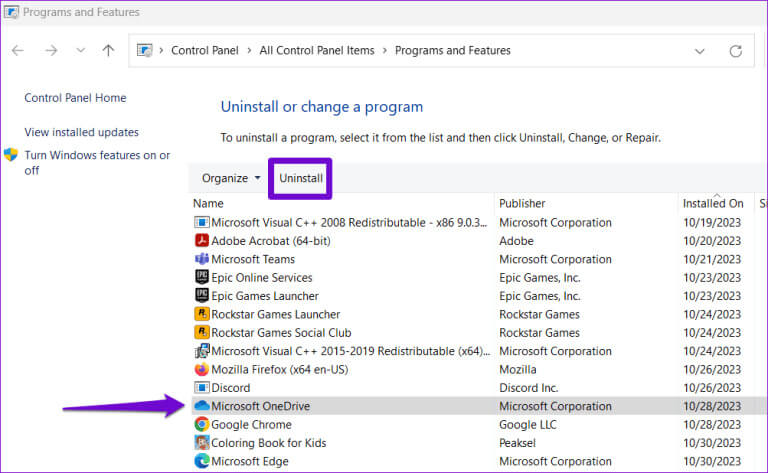This screenshot has height=473, width=768.
Task: Click the address bar Control Panel icon
Action: [144, 50]
